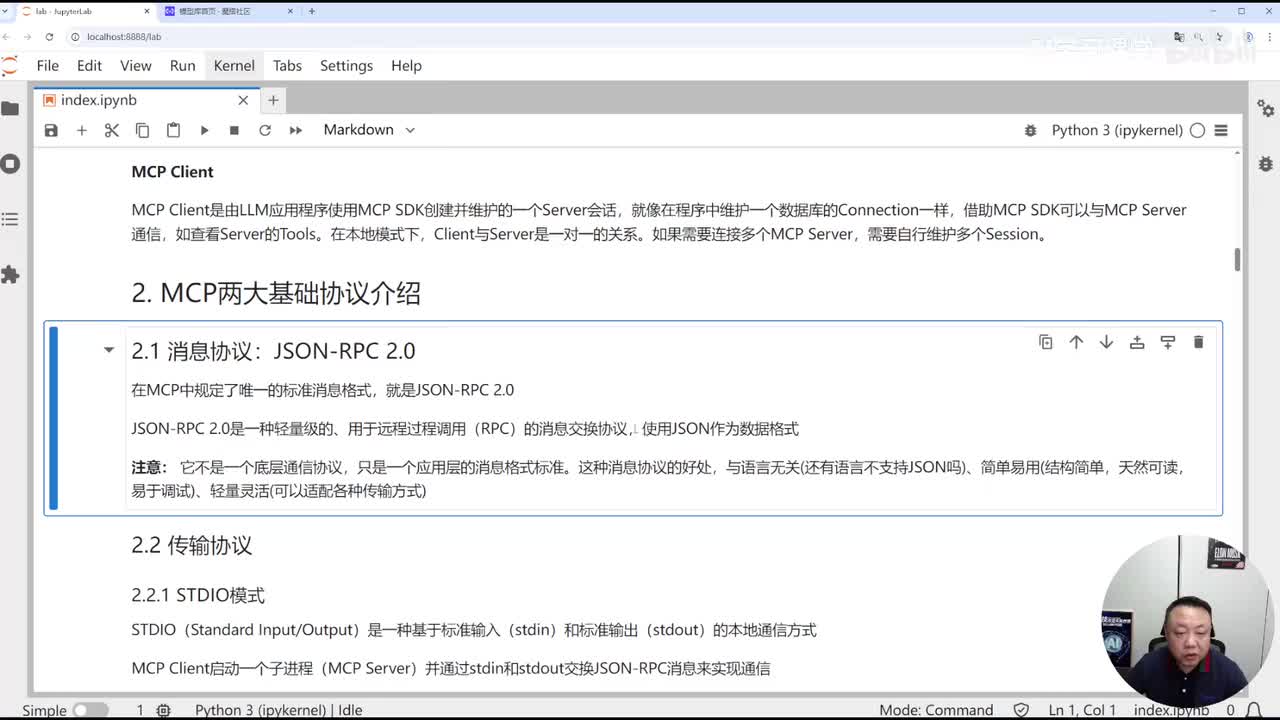1280x720 pixels.
Task: Cut the selected cell with scissors icon
Action: pos(112,130)
